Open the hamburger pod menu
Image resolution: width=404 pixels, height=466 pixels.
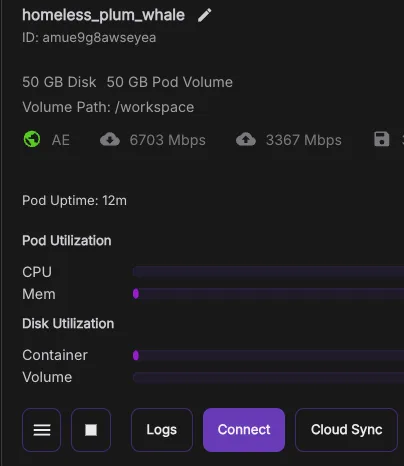click(42, 430)
